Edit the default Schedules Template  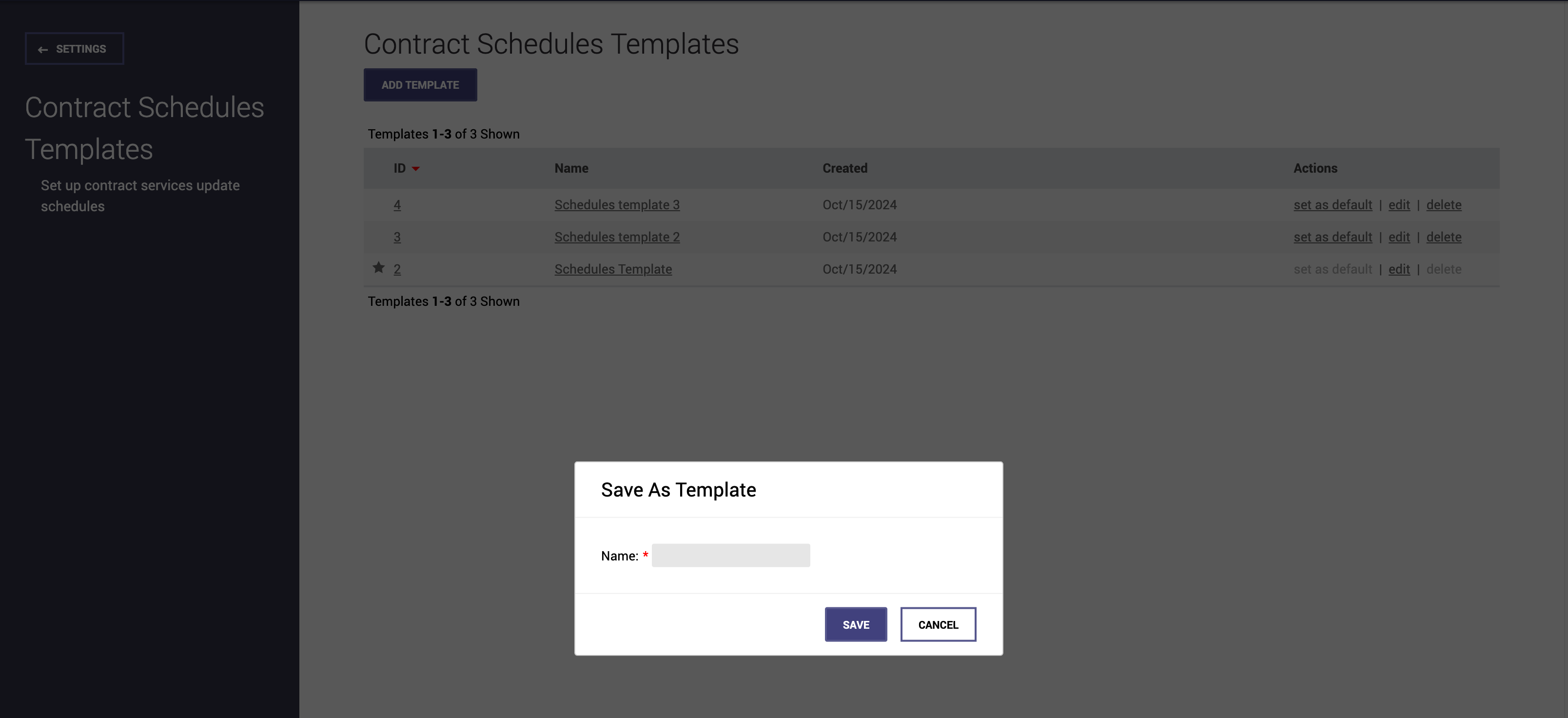click(x=1399, y=269)
